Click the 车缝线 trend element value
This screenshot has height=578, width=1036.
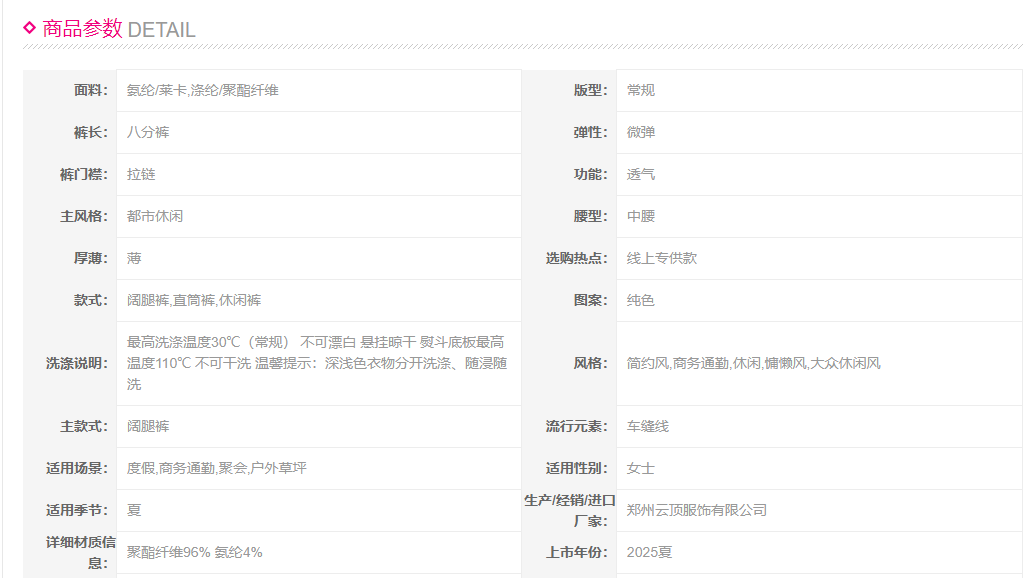pyautogui.click(x=648, y=426)
